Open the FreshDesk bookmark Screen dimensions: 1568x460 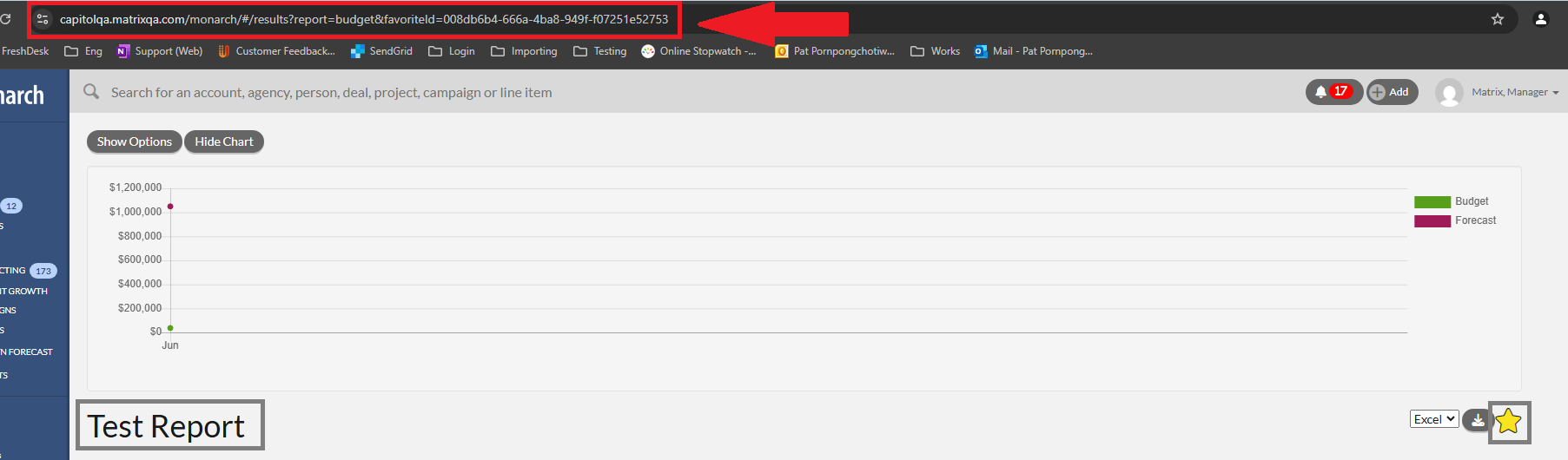25,51
